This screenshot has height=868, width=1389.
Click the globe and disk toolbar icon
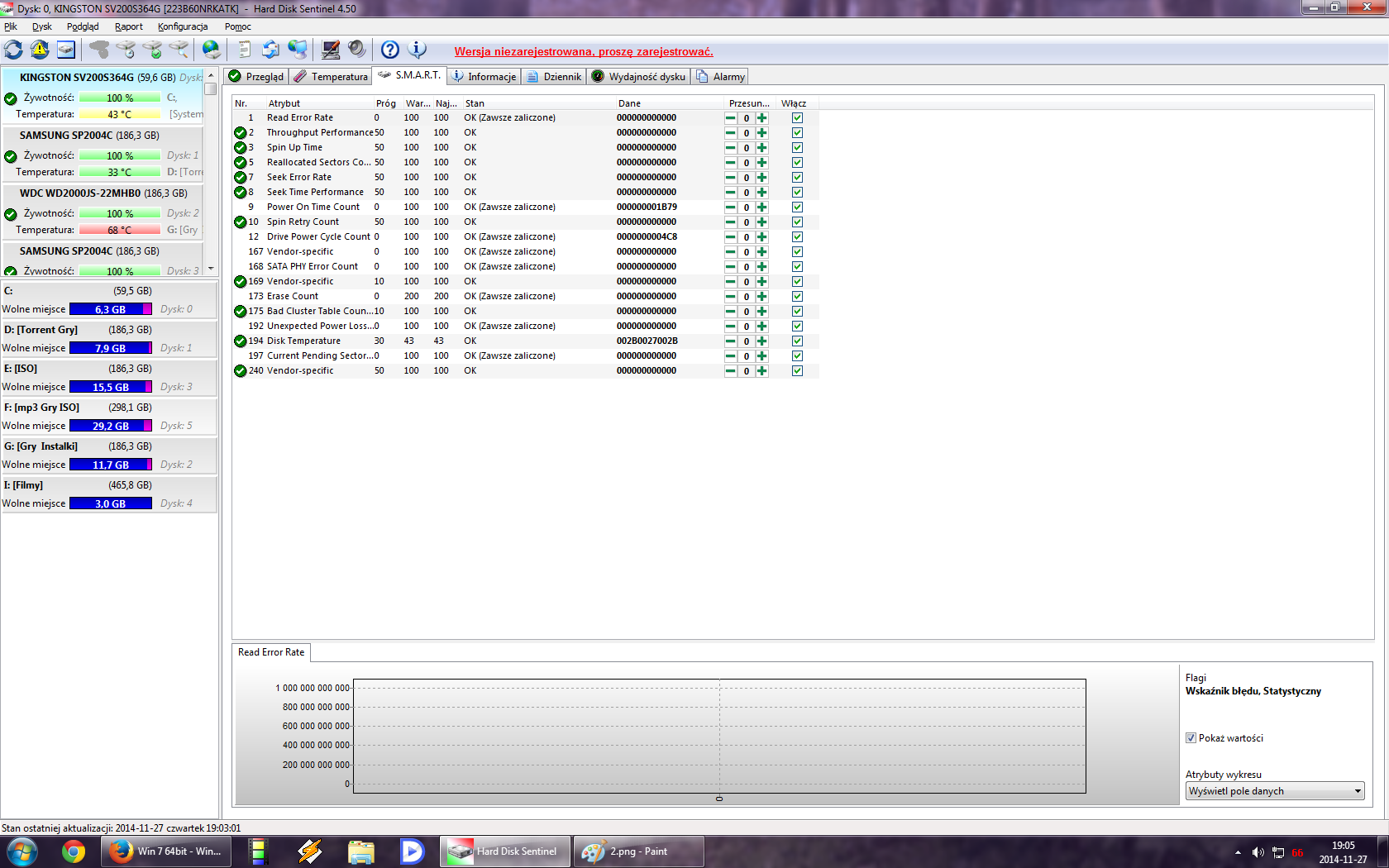pyautogui.click(x=212, y=50)
